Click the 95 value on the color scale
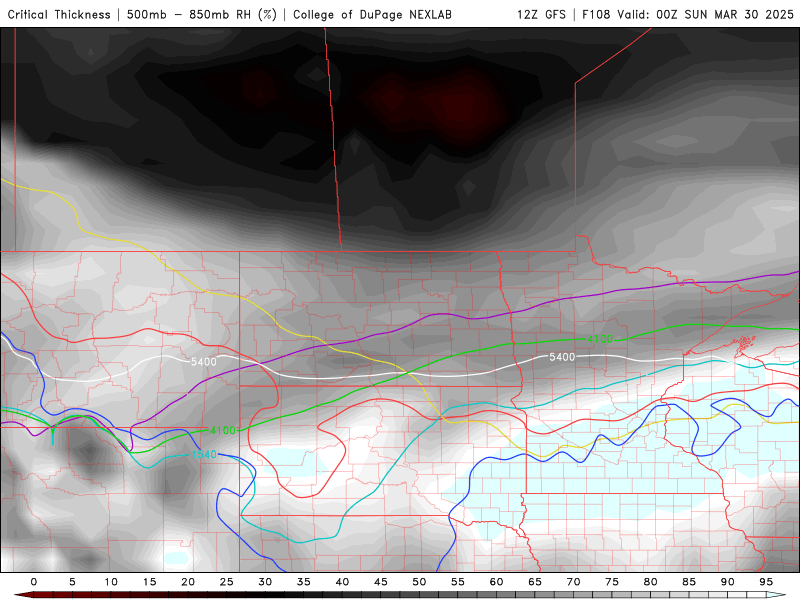The width and height of the screenshot is (800, 600). 766,582
